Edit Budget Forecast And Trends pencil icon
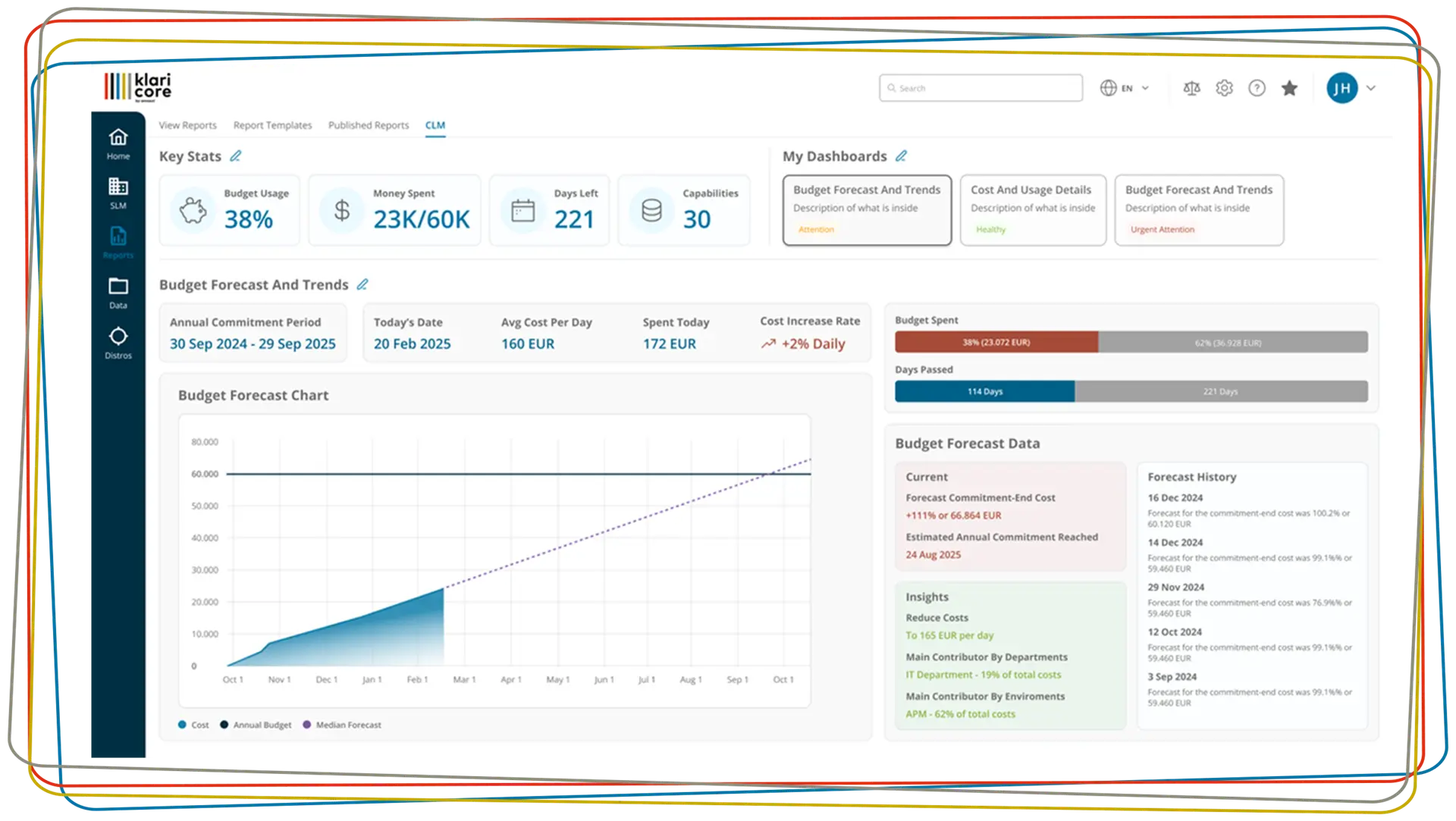Viewport: 1456px width, 821px height. click(362, 284)
